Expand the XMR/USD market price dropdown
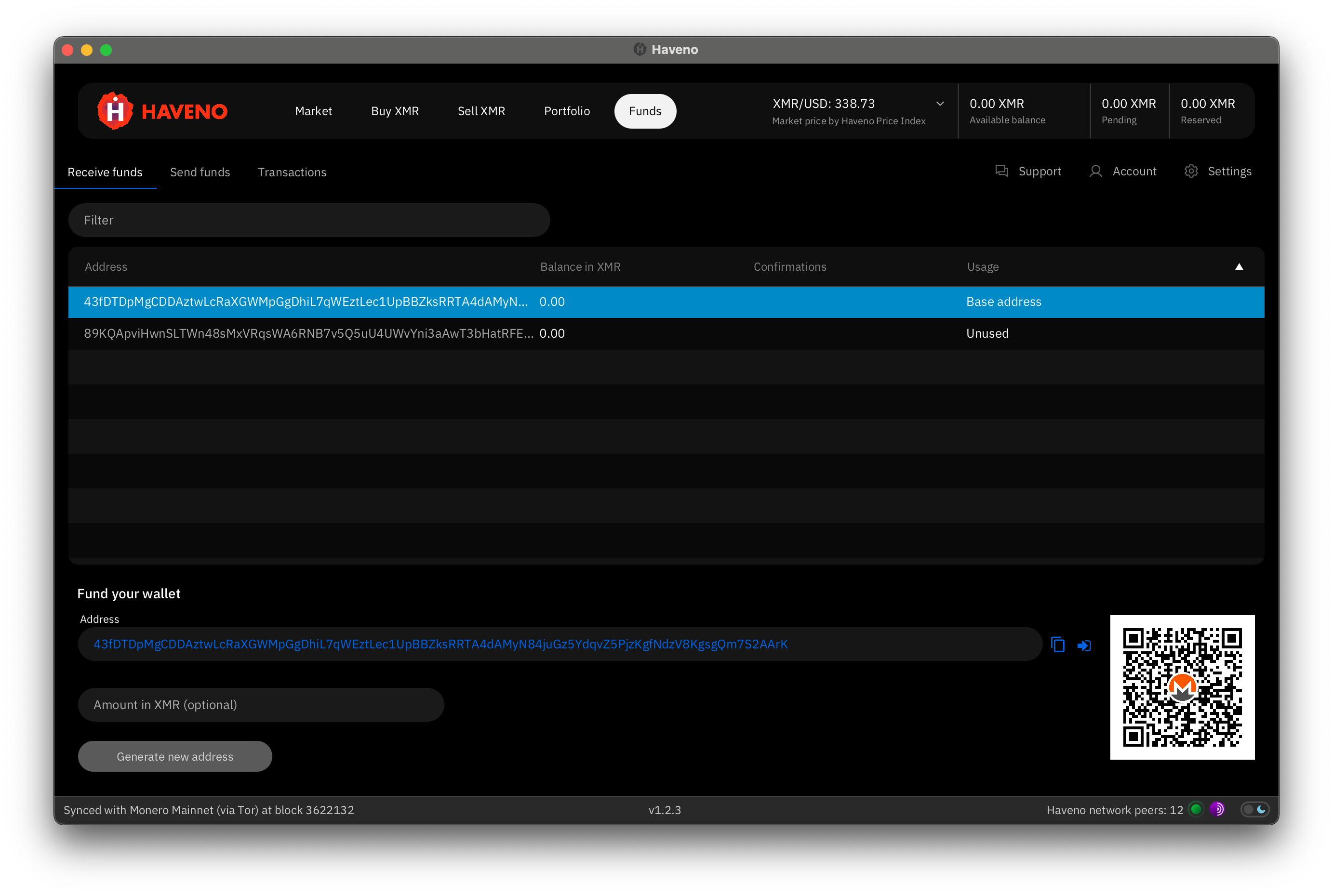Viewport: 1333px width, 896px height. coord(940,104)
